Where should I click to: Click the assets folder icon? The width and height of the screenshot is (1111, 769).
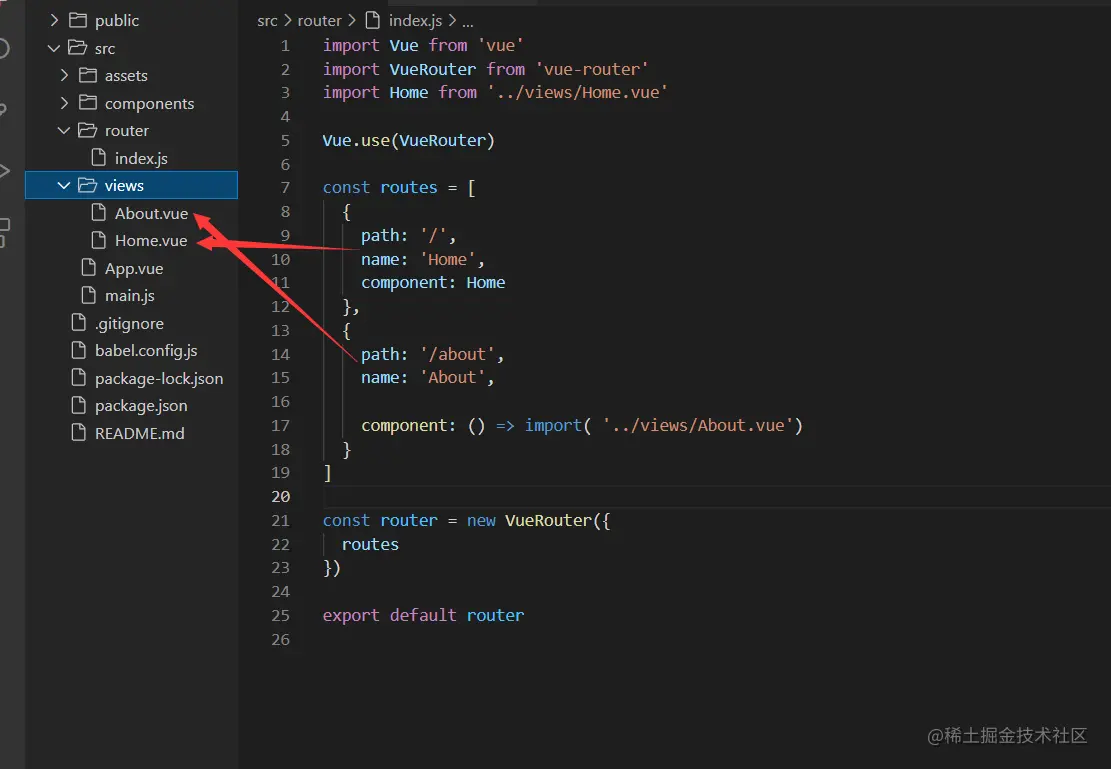pos(88,75)
